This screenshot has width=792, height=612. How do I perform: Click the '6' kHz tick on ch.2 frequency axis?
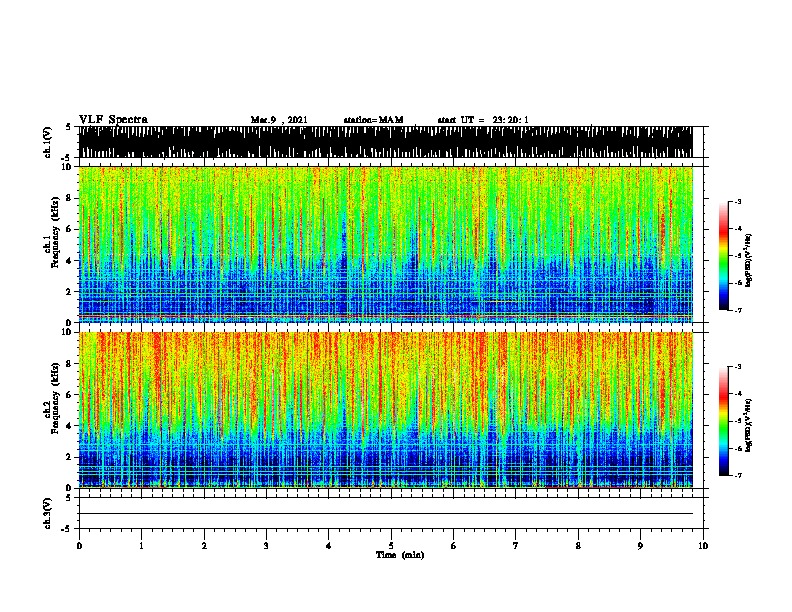coord(70,394)
